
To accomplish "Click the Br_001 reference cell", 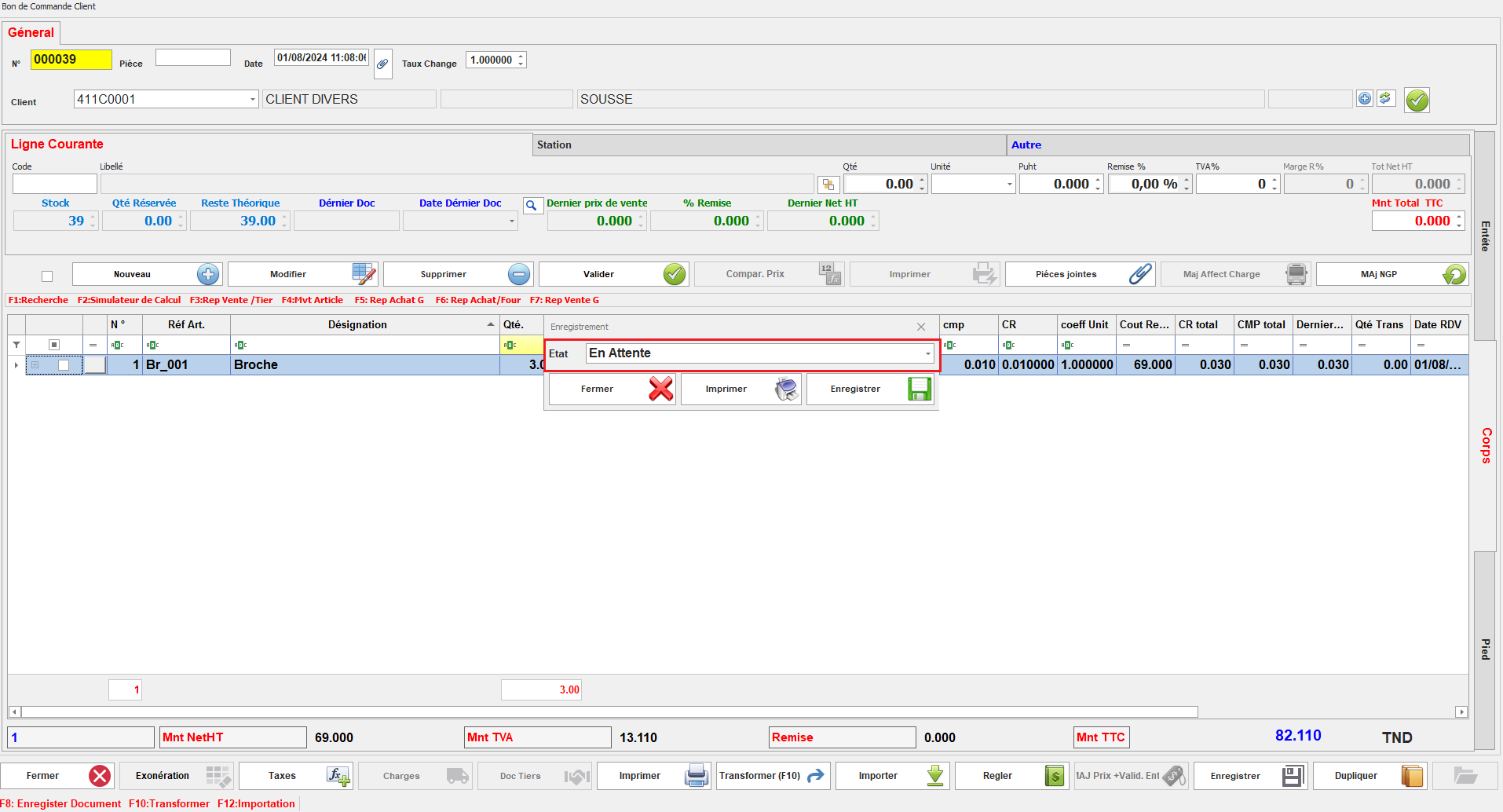I will pos(186,365).
